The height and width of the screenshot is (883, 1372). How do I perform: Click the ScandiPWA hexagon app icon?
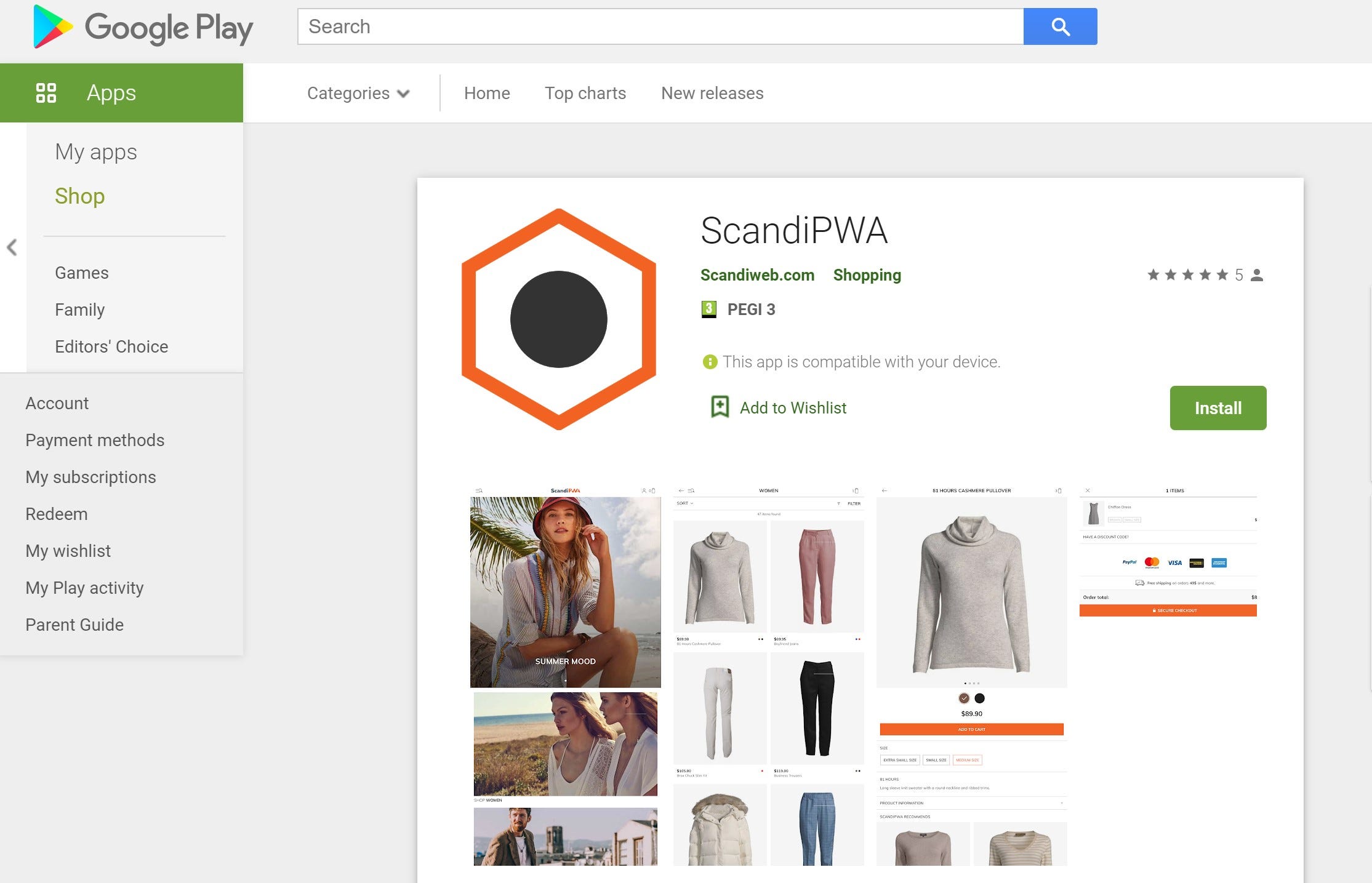click(x=558, y=319)
